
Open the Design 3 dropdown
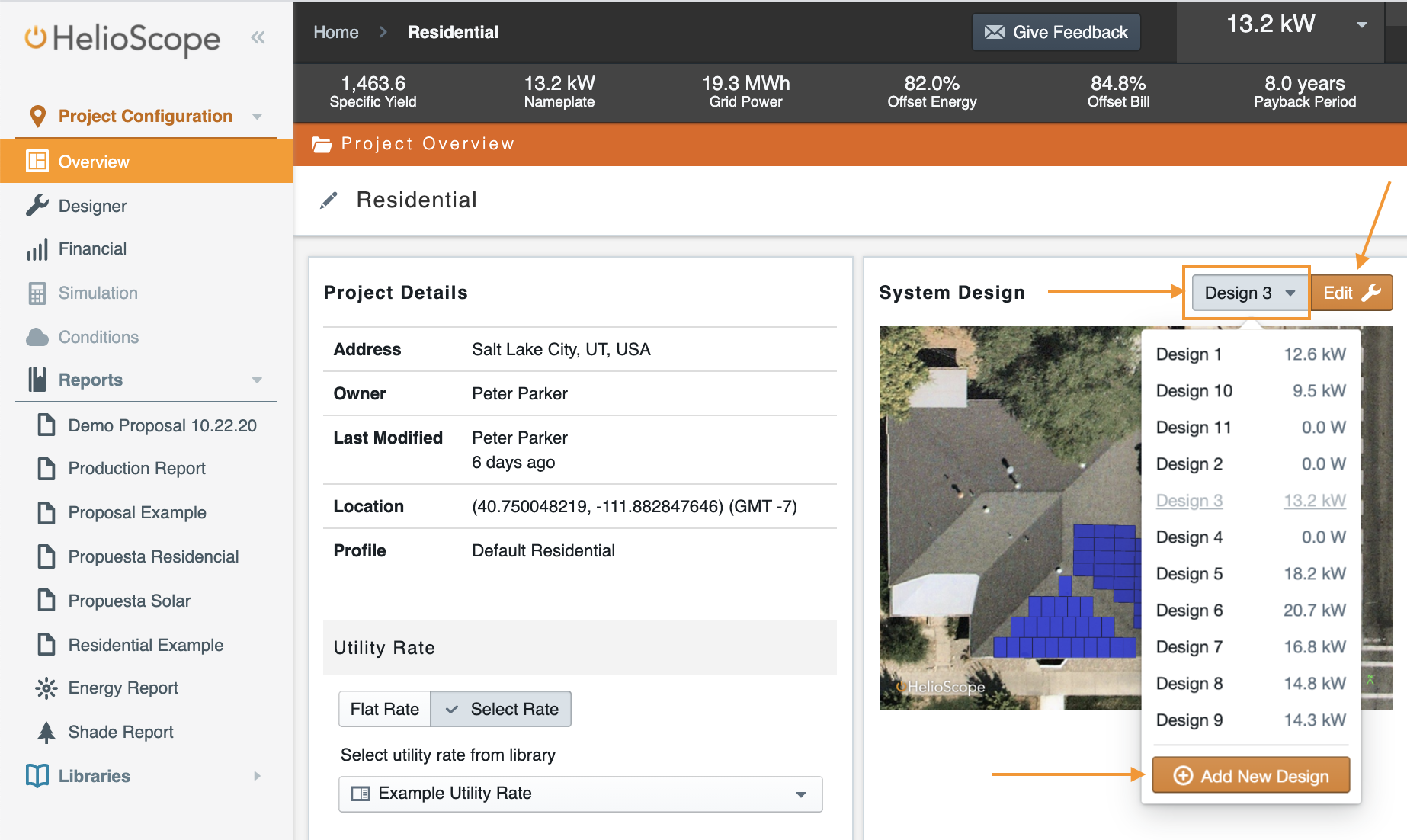point(1250,293)
